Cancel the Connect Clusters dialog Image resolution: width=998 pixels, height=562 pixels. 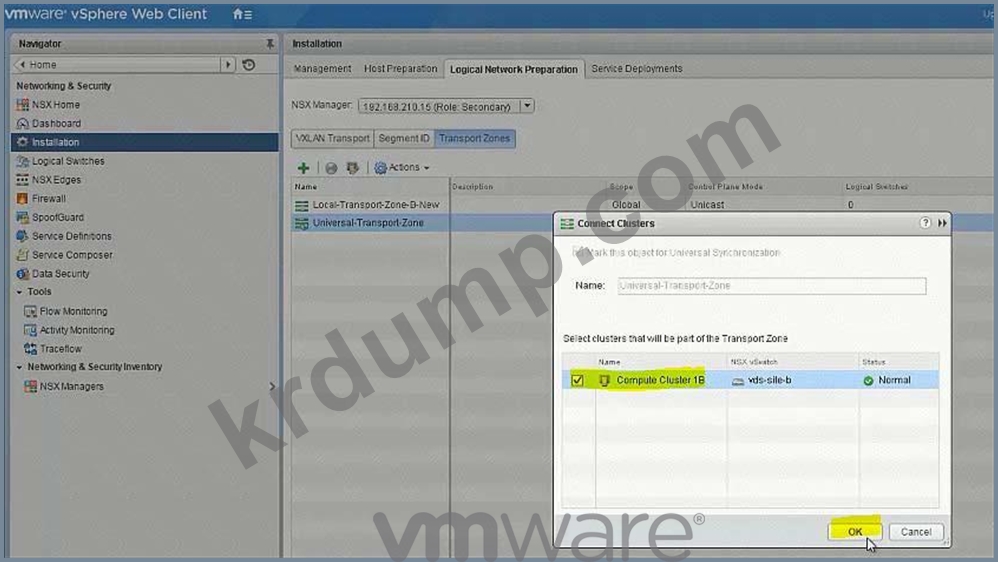point(915,531)
